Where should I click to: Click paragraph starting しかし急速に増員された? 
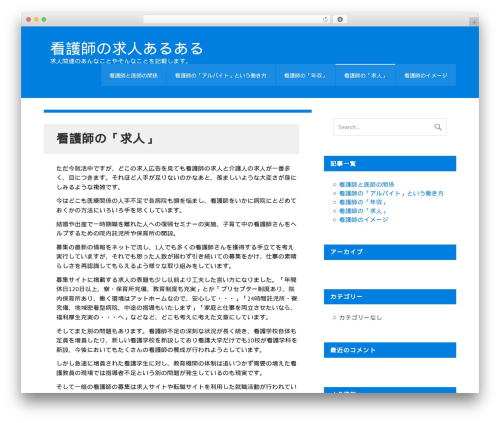pos(176,368)
